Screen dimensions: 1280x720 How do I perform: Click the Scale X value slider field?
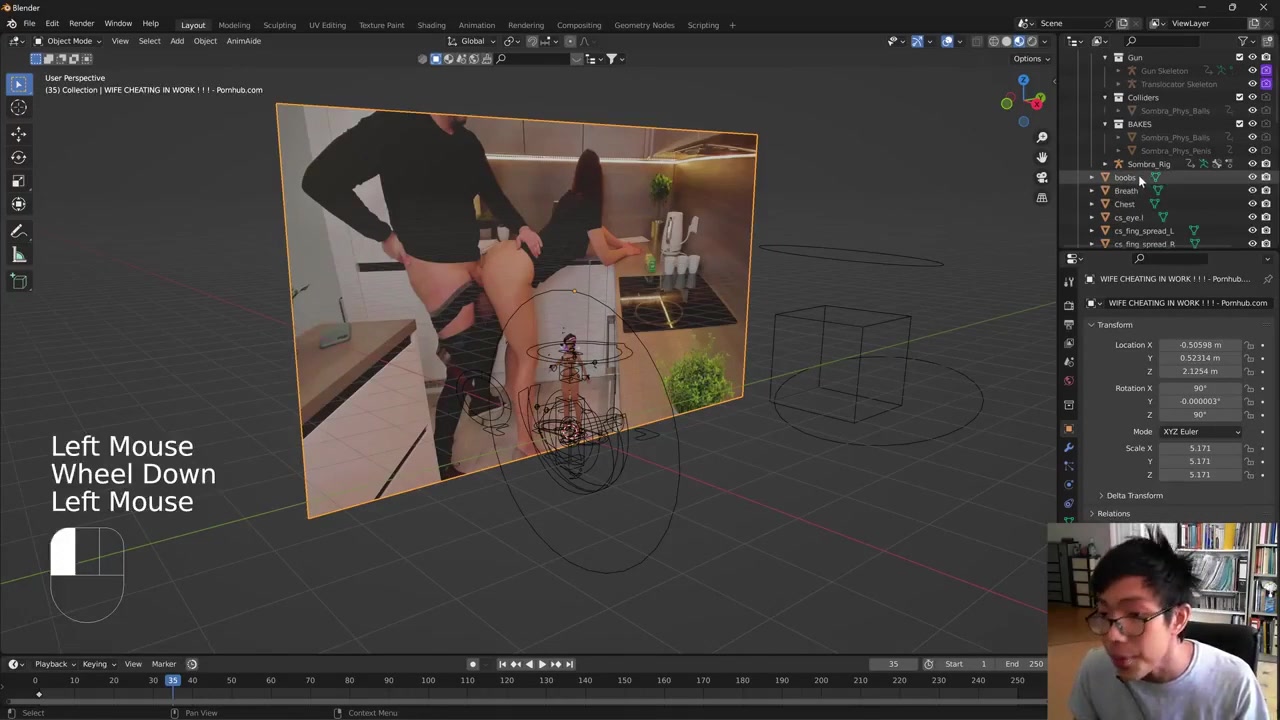coord(1200,448)
